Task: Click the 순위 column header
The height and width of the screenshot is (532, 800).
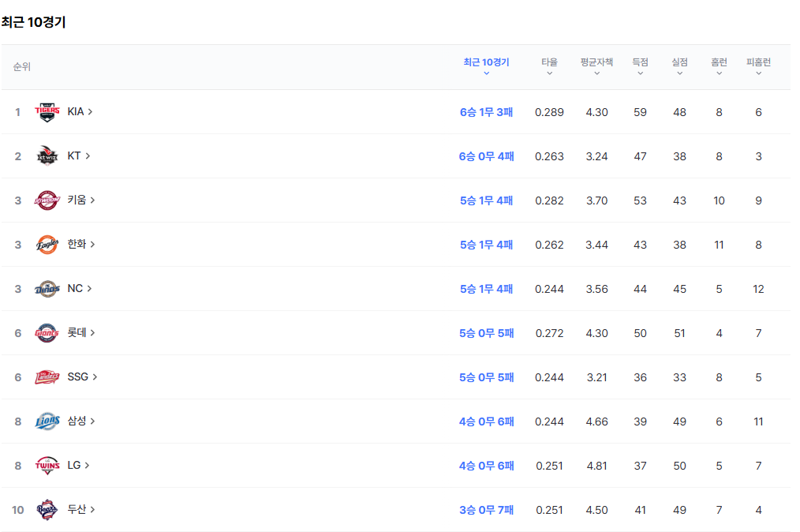Action: click(x=22, y=67)
